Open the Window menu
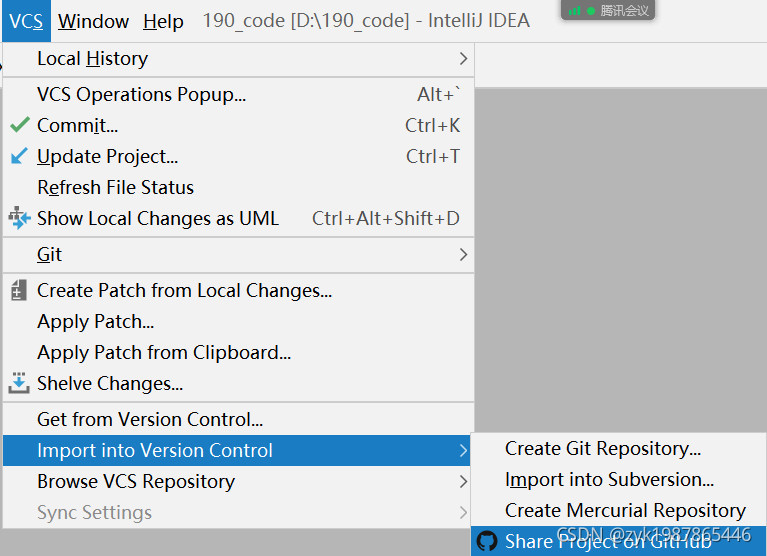 pos(93,21)
